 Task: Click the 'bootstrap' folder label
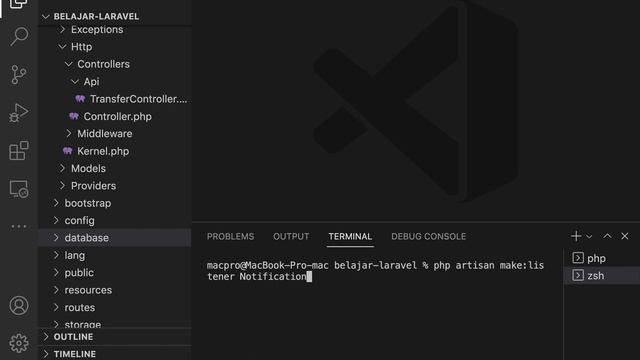tap(88, 203)
